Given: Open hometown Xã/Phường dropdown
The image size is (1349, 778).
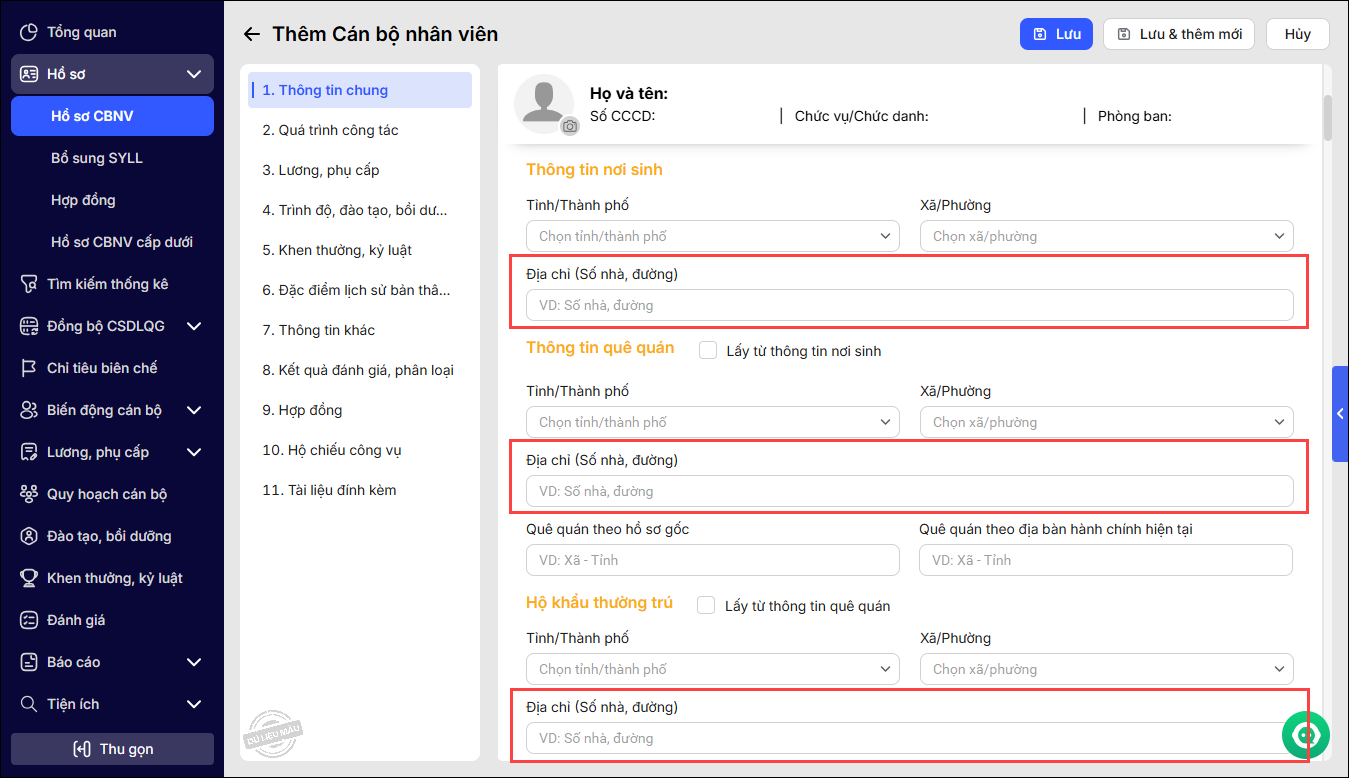Looking at the screenshot, I should pos(1106,422).
